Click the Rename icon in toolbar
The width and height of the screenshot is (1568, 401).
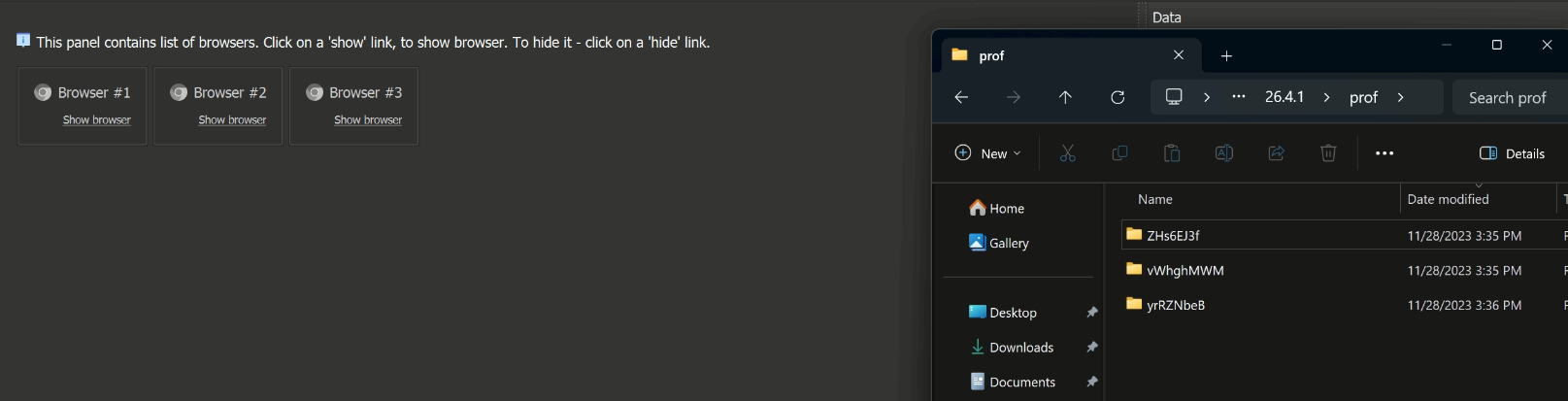[1224, 153]
